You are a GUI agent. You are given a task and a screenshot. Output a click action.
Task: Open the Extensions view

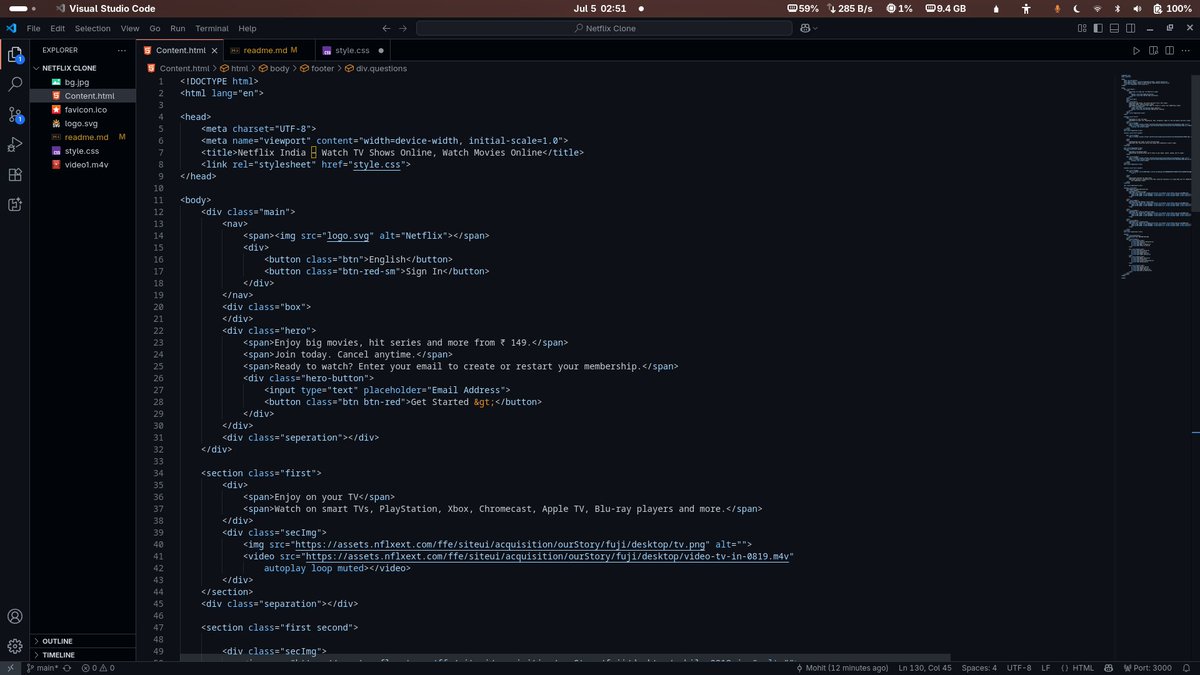(x=15, y=175)
